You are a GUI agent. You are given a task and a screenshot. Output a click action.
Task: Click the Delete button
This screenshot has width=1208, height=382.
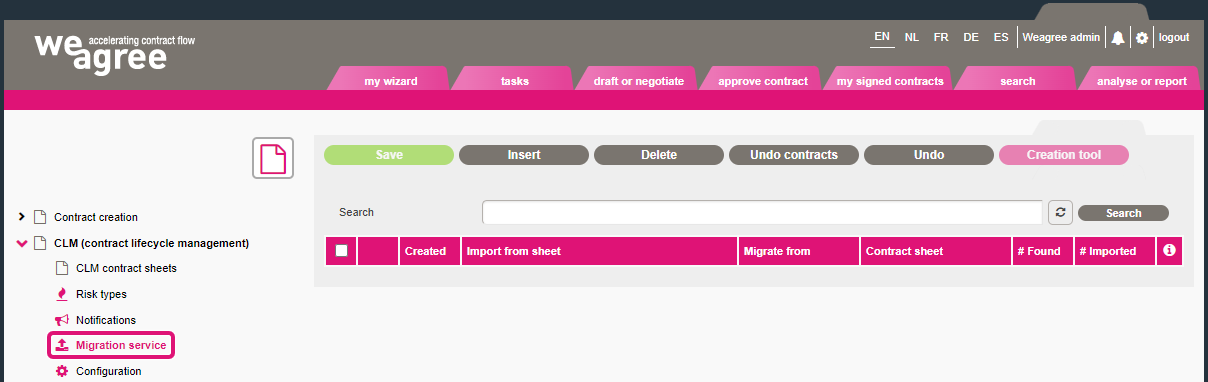[x=659, y=155]
